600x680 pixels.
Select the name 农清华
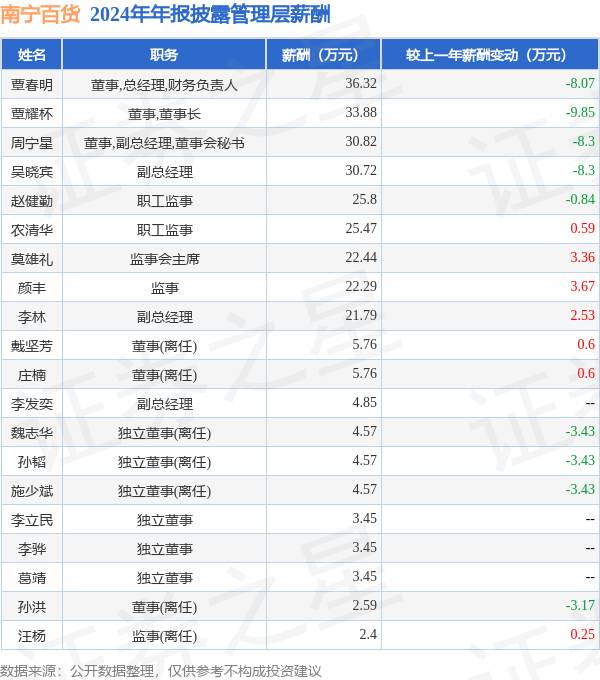(x=32, y=230)
